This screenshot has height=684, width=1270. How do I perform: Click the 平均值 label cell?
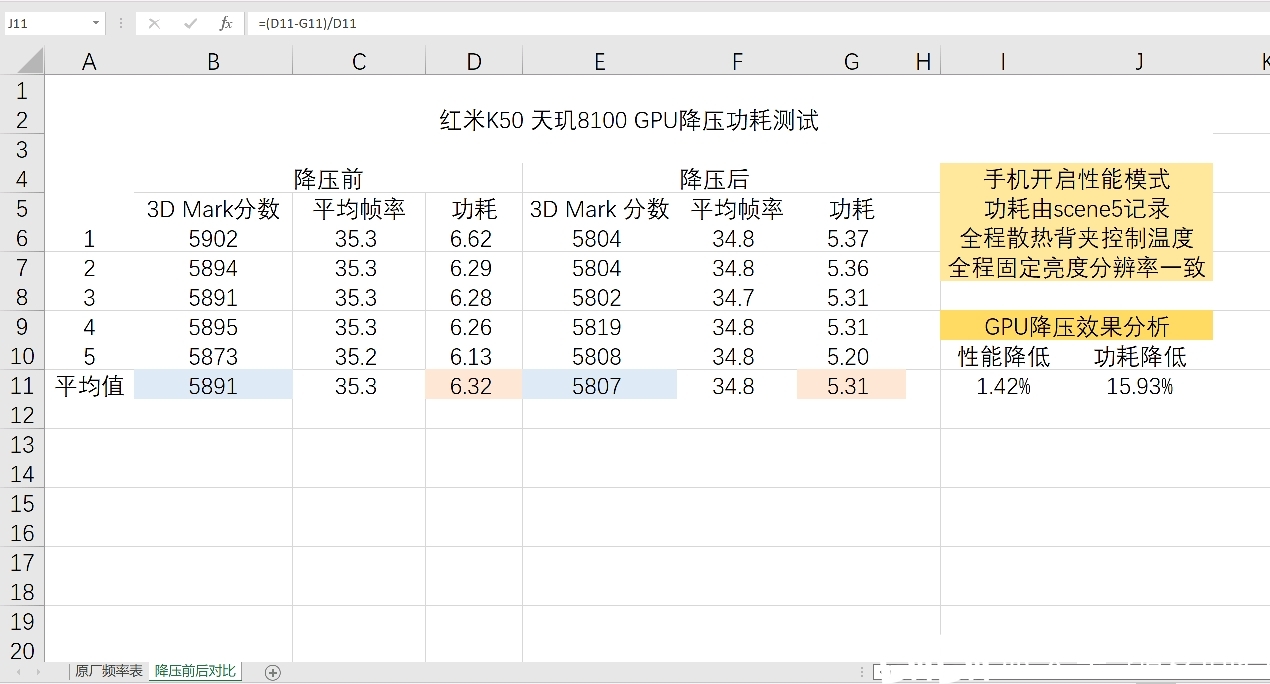(89, 385)
